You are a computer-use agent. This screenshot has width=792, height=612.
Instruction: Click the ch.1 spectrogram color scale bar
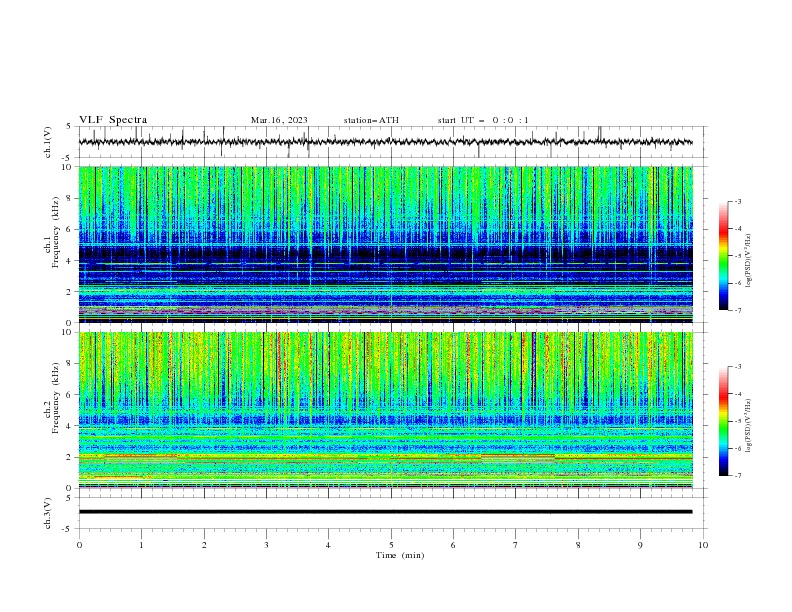[x=723, y=256]
